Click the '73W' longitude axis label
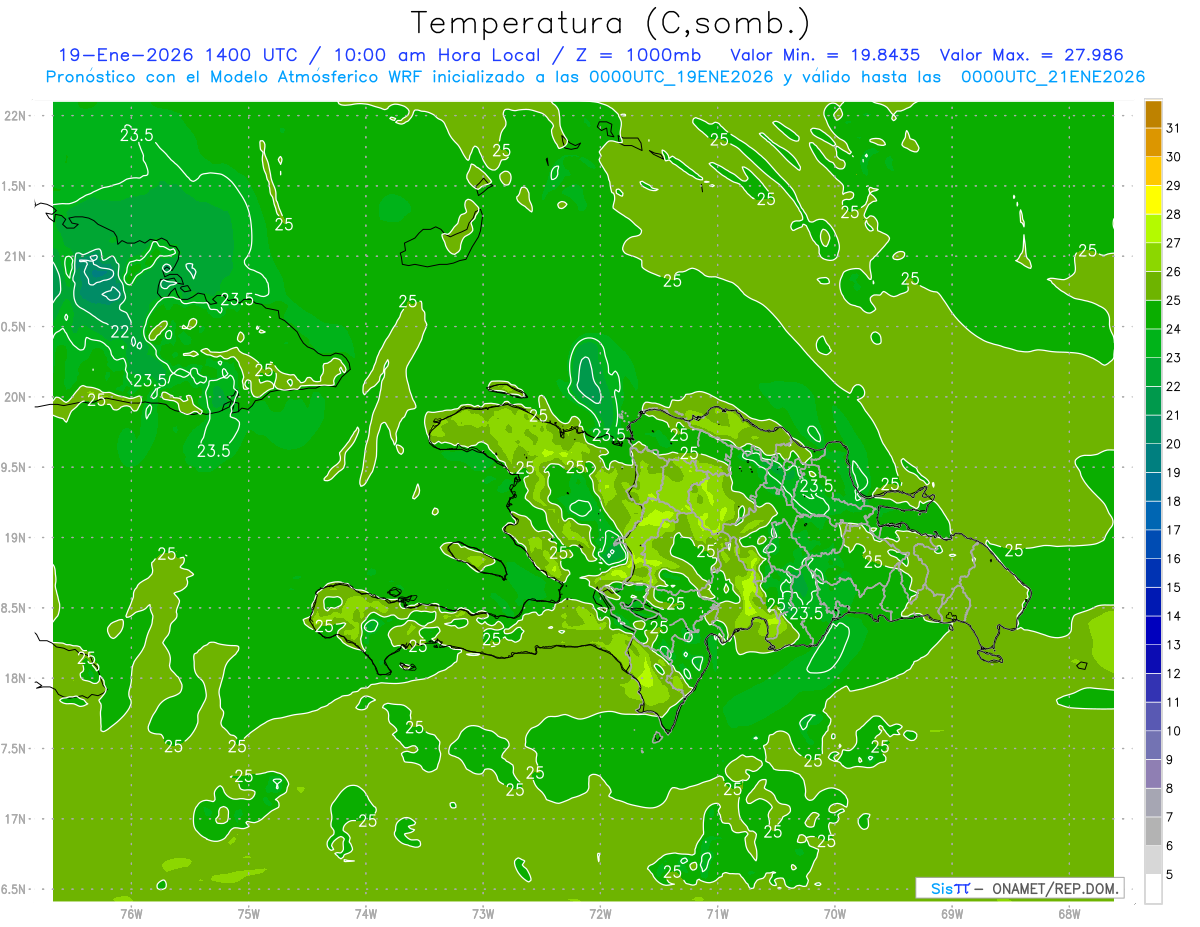The image size is (1200, 927). 483,913
